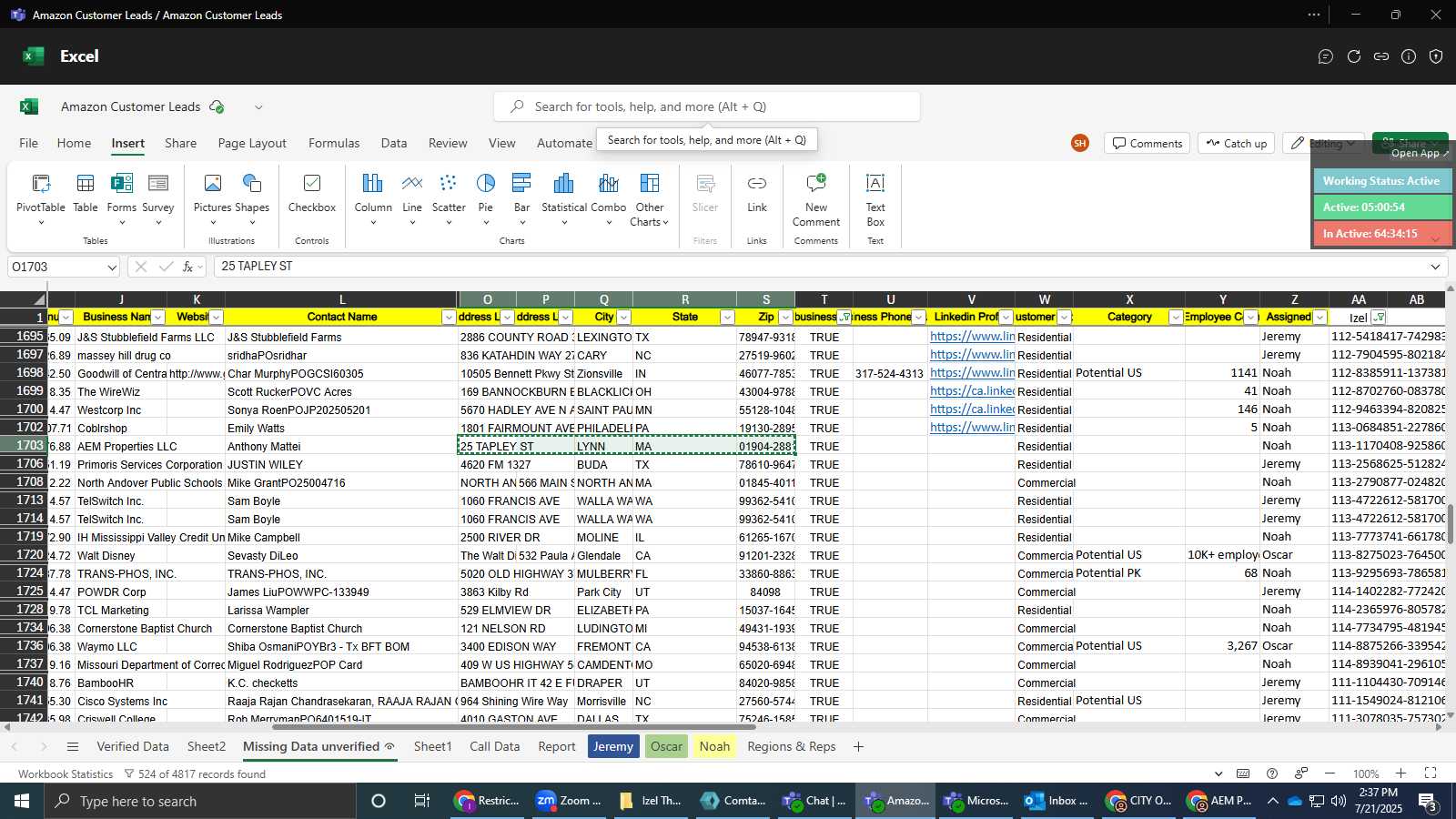This screenshot has height=819, width=1456.
Task: Switch to the Home ribbon tab
Action: pyautogui.click(x=74, y=143)
